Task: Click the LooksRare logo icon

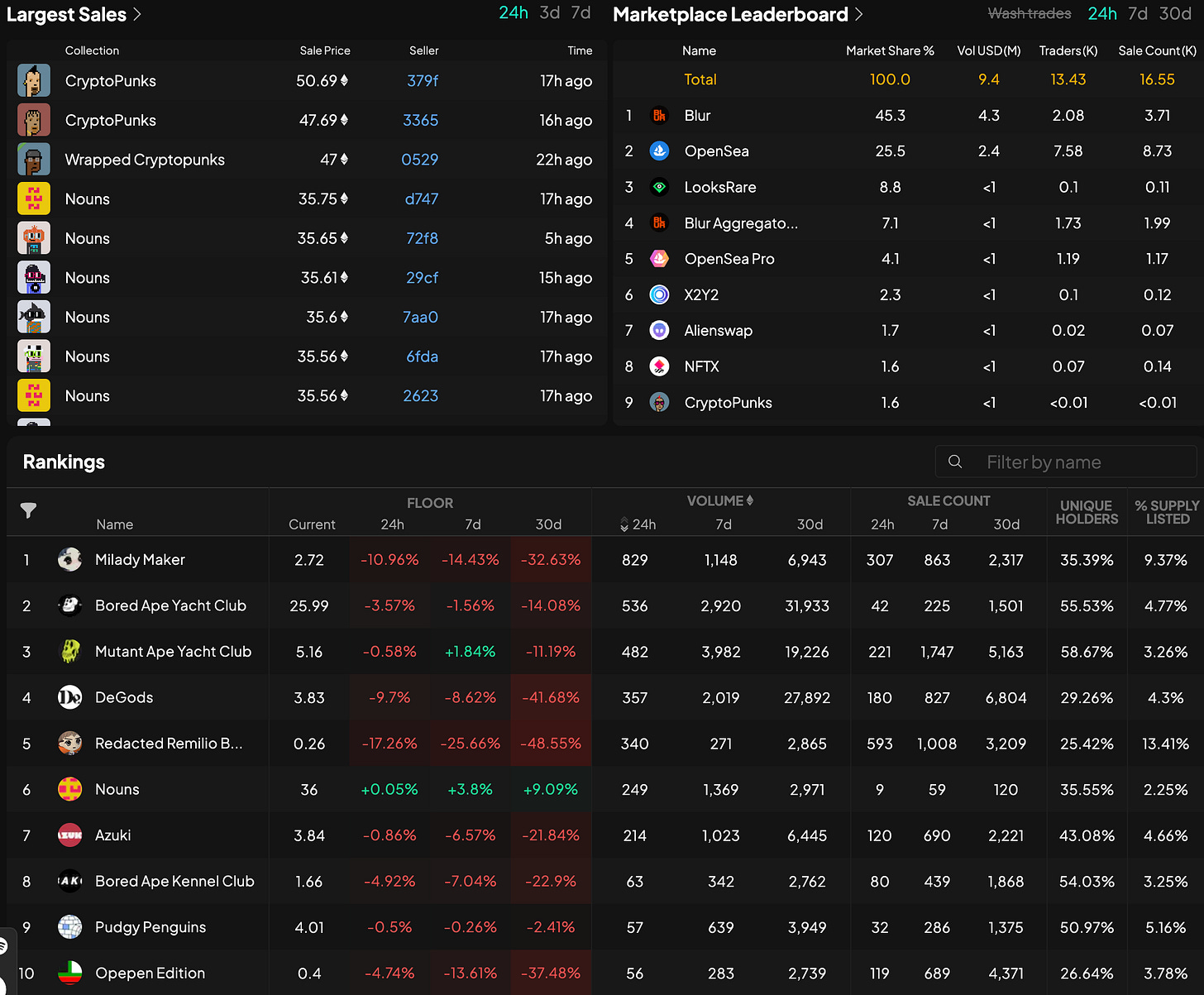Action: tap(659, 187)
